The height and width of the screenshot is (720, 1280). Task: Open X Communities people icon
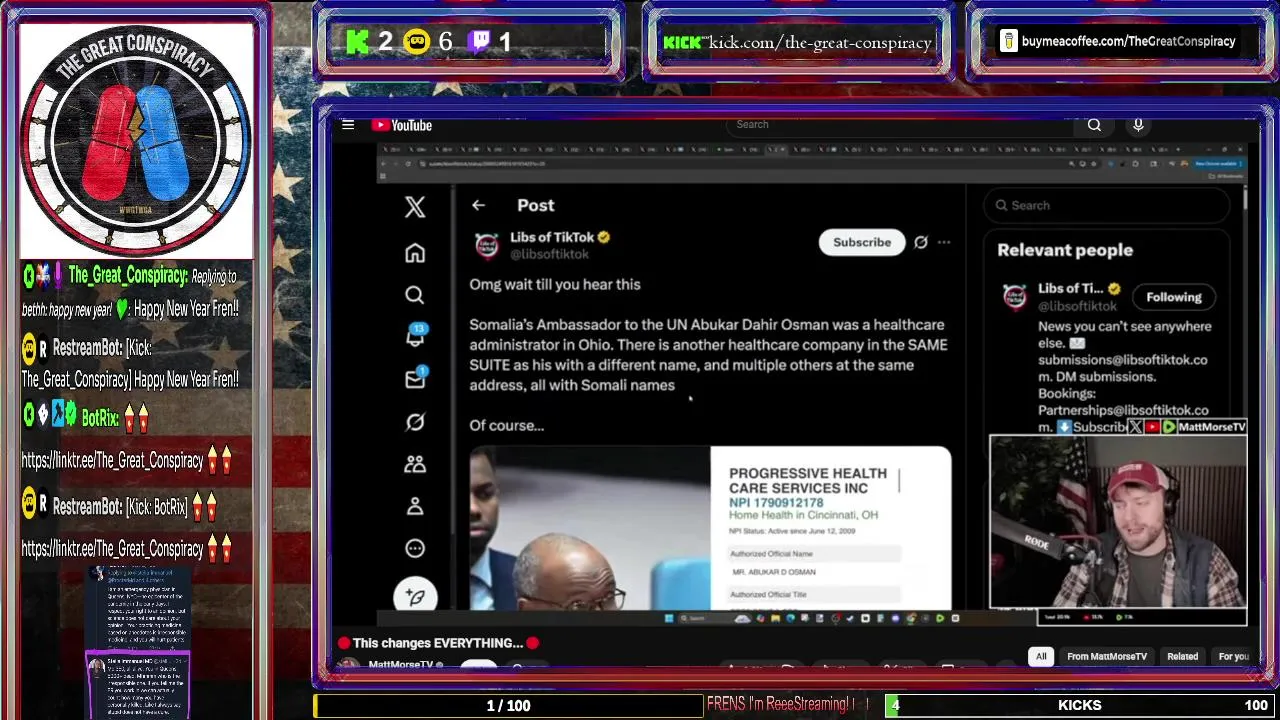[415, 464]
